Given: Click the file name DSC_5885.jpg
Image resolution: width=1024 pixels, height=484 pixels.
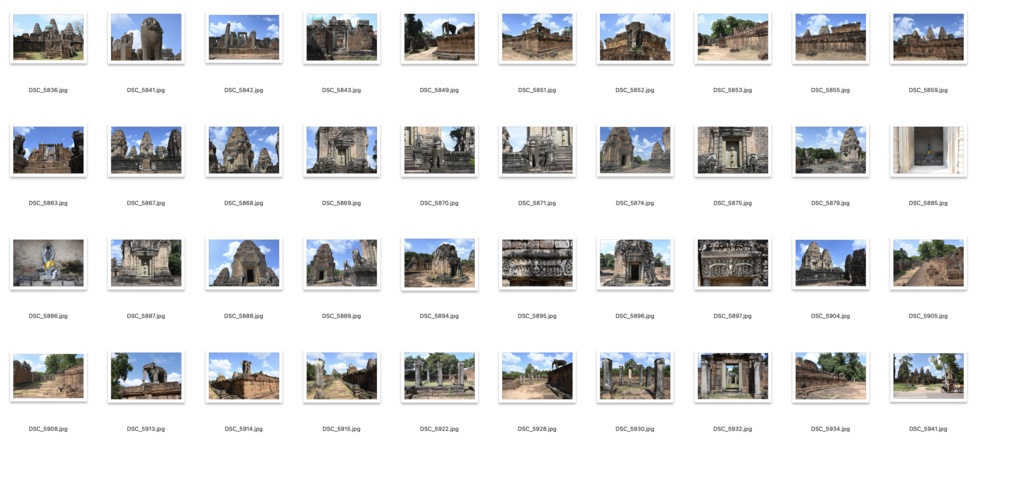Looking at the screenshot, I should (x=928, y=203).
